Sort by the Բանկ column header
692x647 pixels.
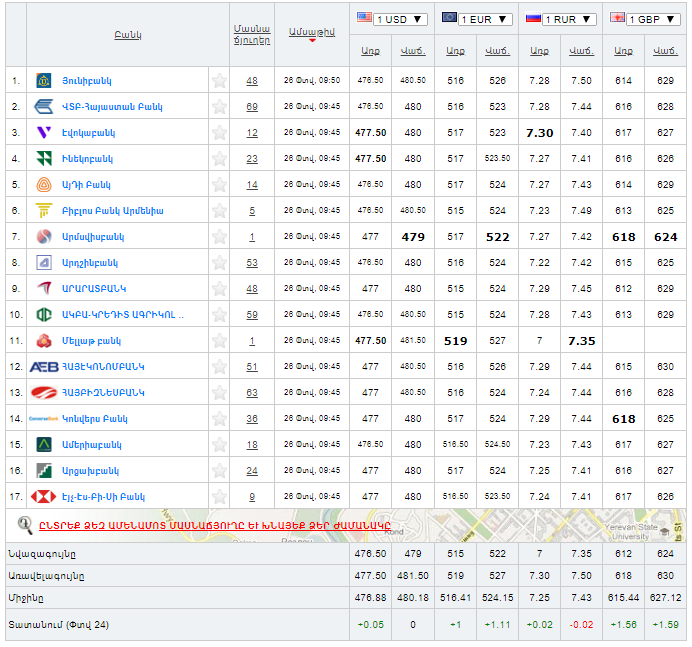127,35
